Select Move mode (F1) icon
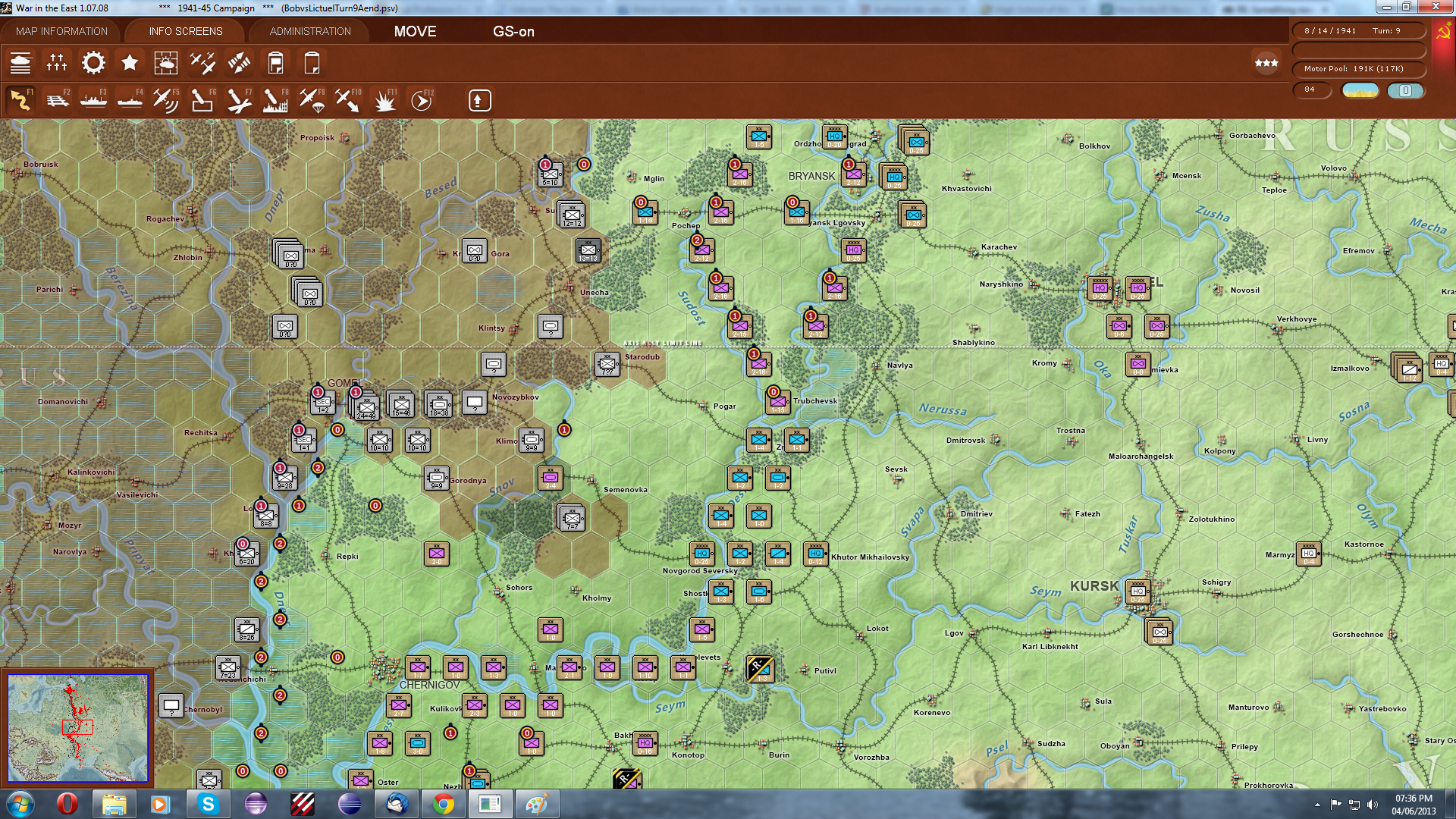This screenshot has height=819, width=1456. (20, 100)
